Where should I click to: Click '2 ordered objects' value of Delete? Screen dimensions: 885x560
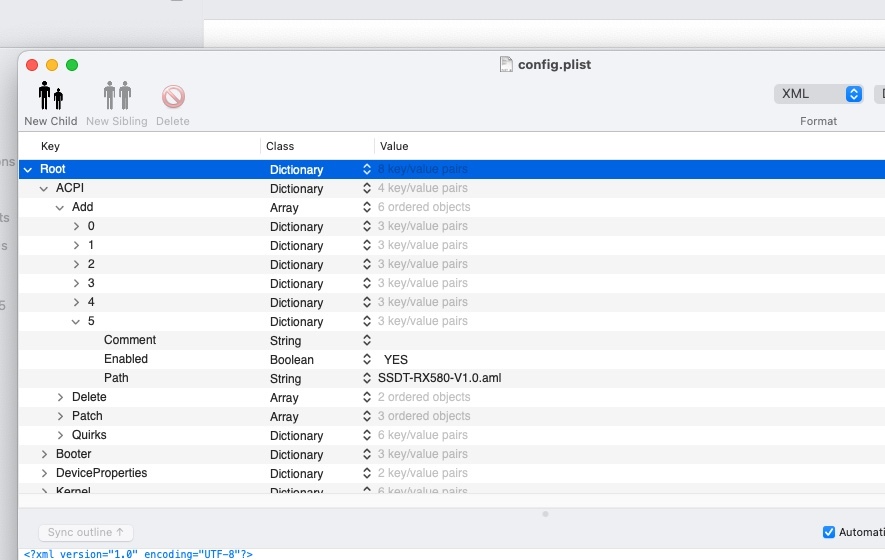[x=424, y=397]
